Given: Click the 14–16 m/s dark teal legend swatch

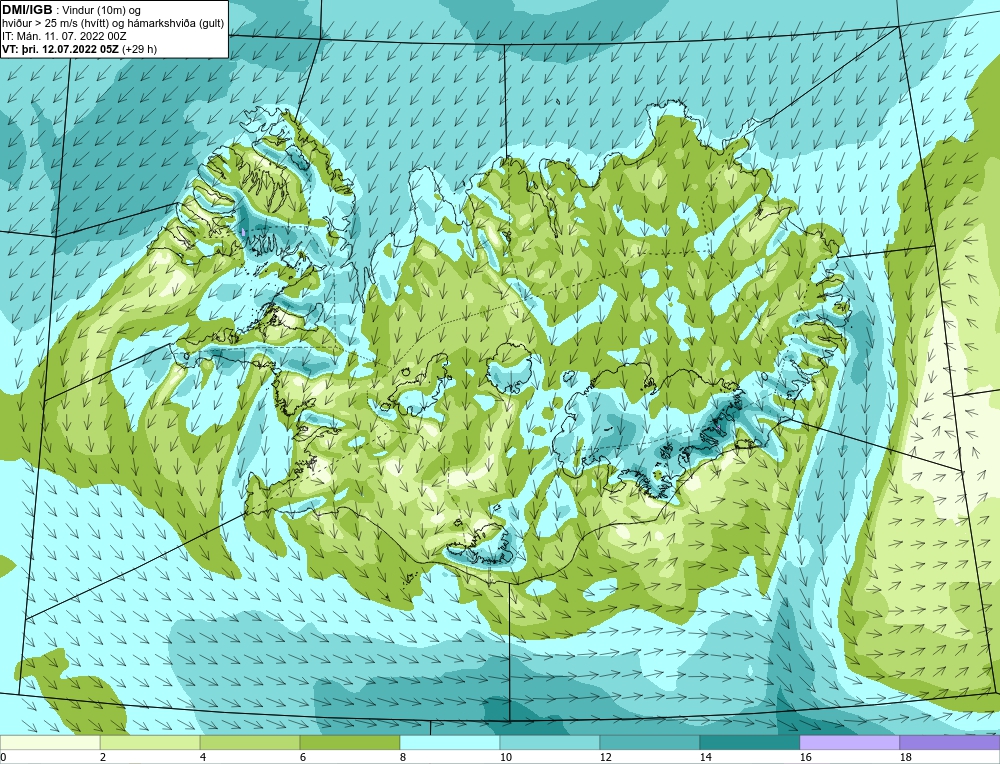Looking at the screenshot, I should (x=750, y=742).
